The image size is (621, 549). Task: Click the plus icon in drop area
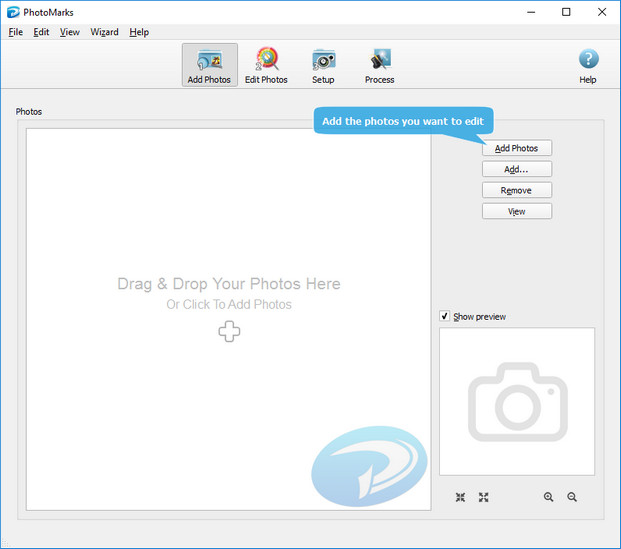point(229,332)
